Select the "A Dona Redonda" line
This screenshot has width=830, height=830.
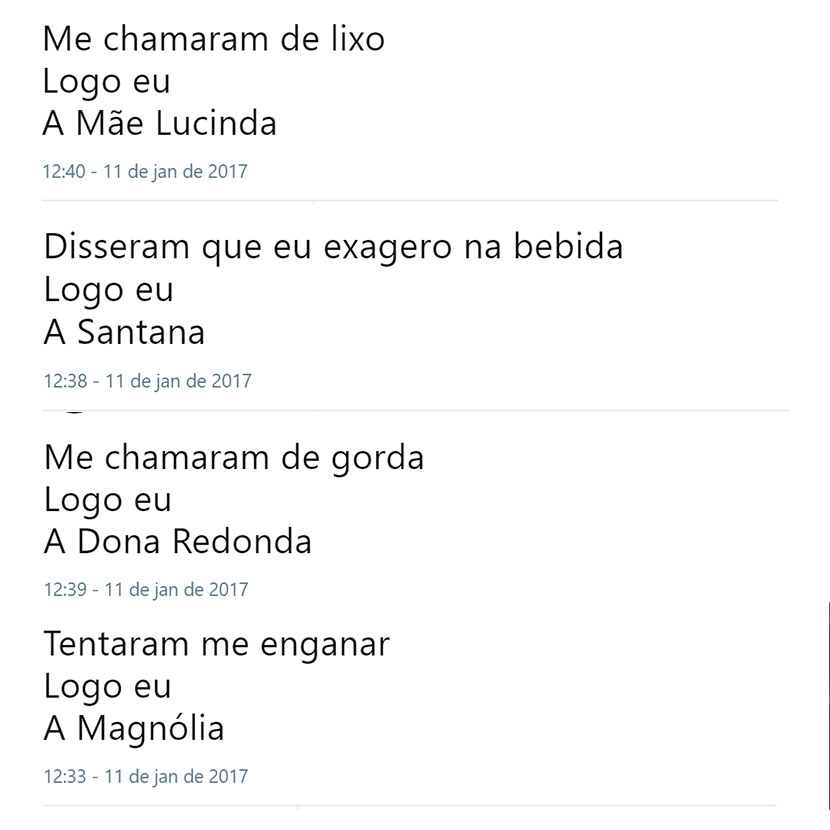point(177,542)
